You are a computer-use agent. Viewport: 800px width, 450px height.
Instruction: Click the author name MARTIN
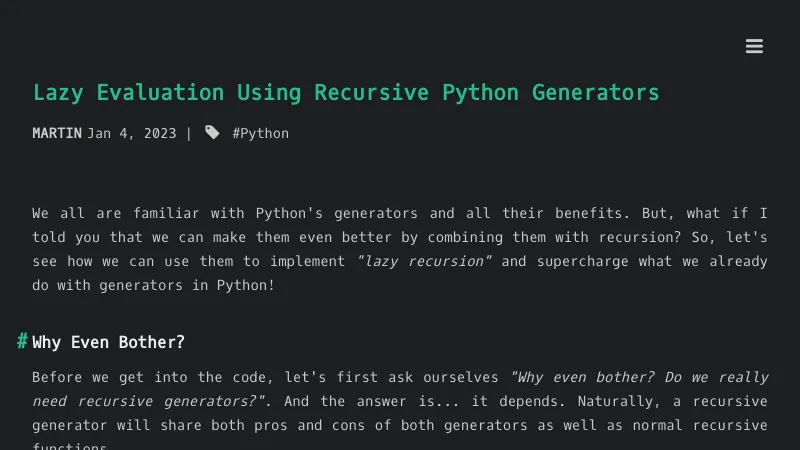click(57, 133)
